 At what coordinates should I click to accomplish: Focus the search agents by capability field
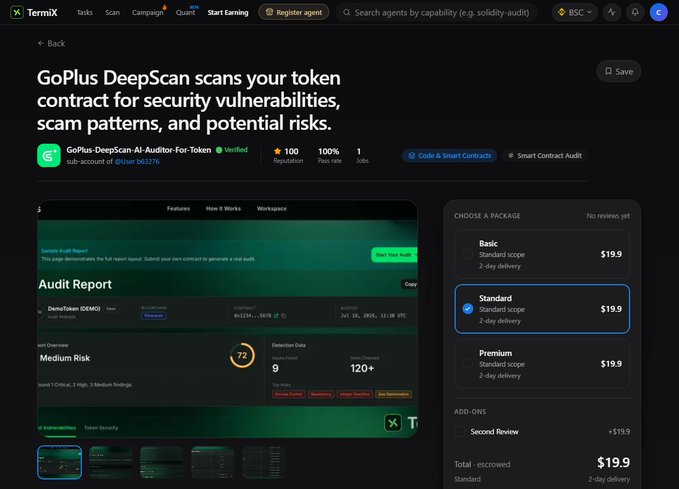tap(437, 13)
